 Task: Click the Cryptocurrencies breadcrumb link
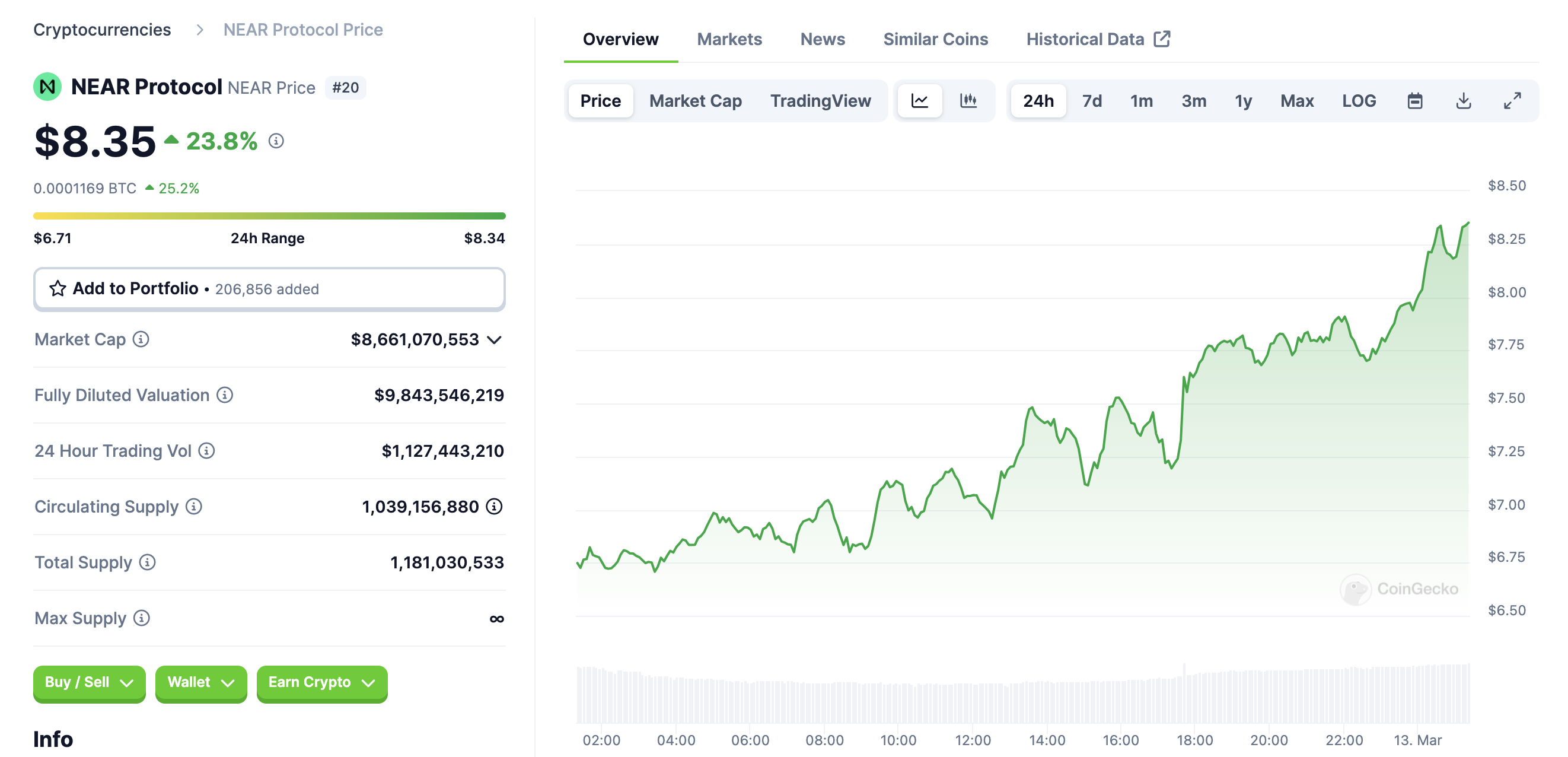(101, 29)
